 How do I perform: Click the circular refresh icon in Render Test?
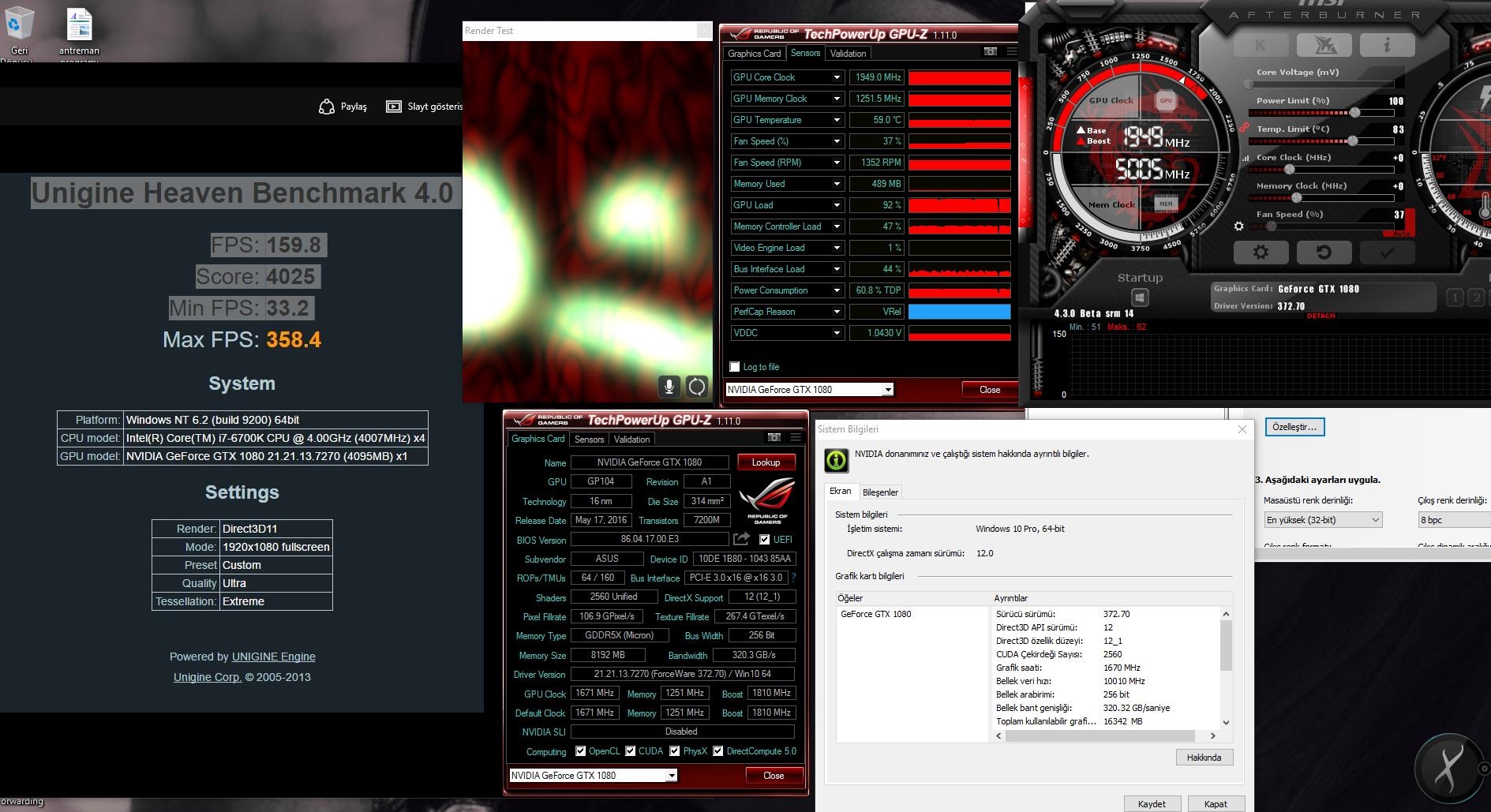(x=696, y=386)
